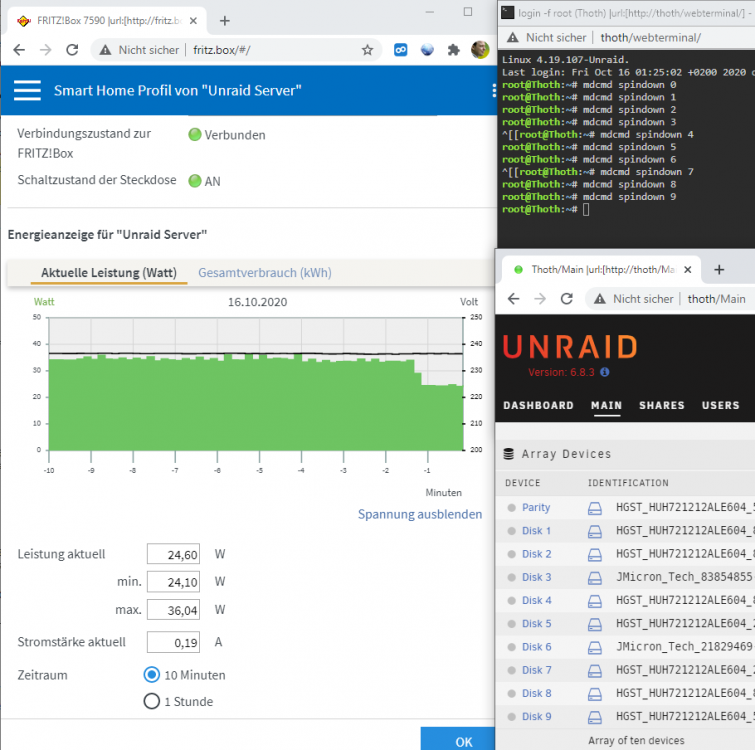This screenshot has height=750, width=755.
Task: Open the Parity device link
Action: 536,507
